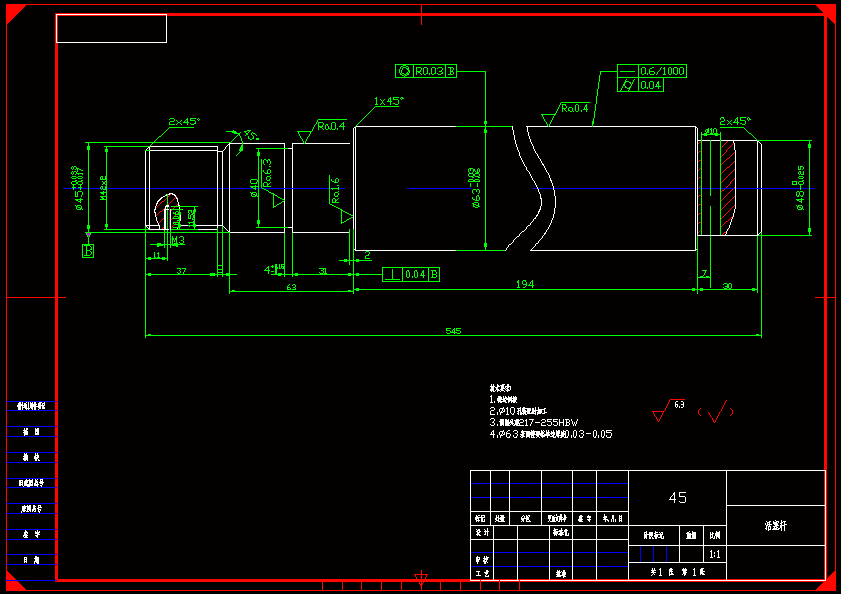Select the 63 length dimension
Image resolution: width=841 pixels, height=594 pixels.
point(291,288)
